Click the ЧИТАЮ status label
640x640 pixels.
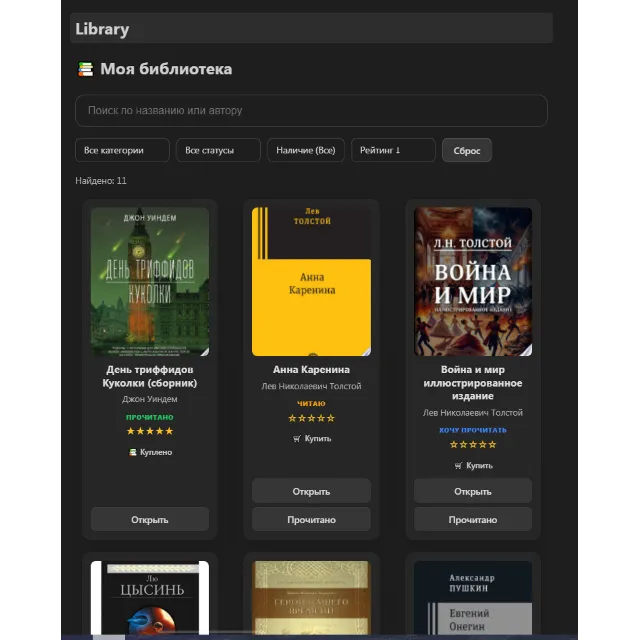click(x=311, y=404)
